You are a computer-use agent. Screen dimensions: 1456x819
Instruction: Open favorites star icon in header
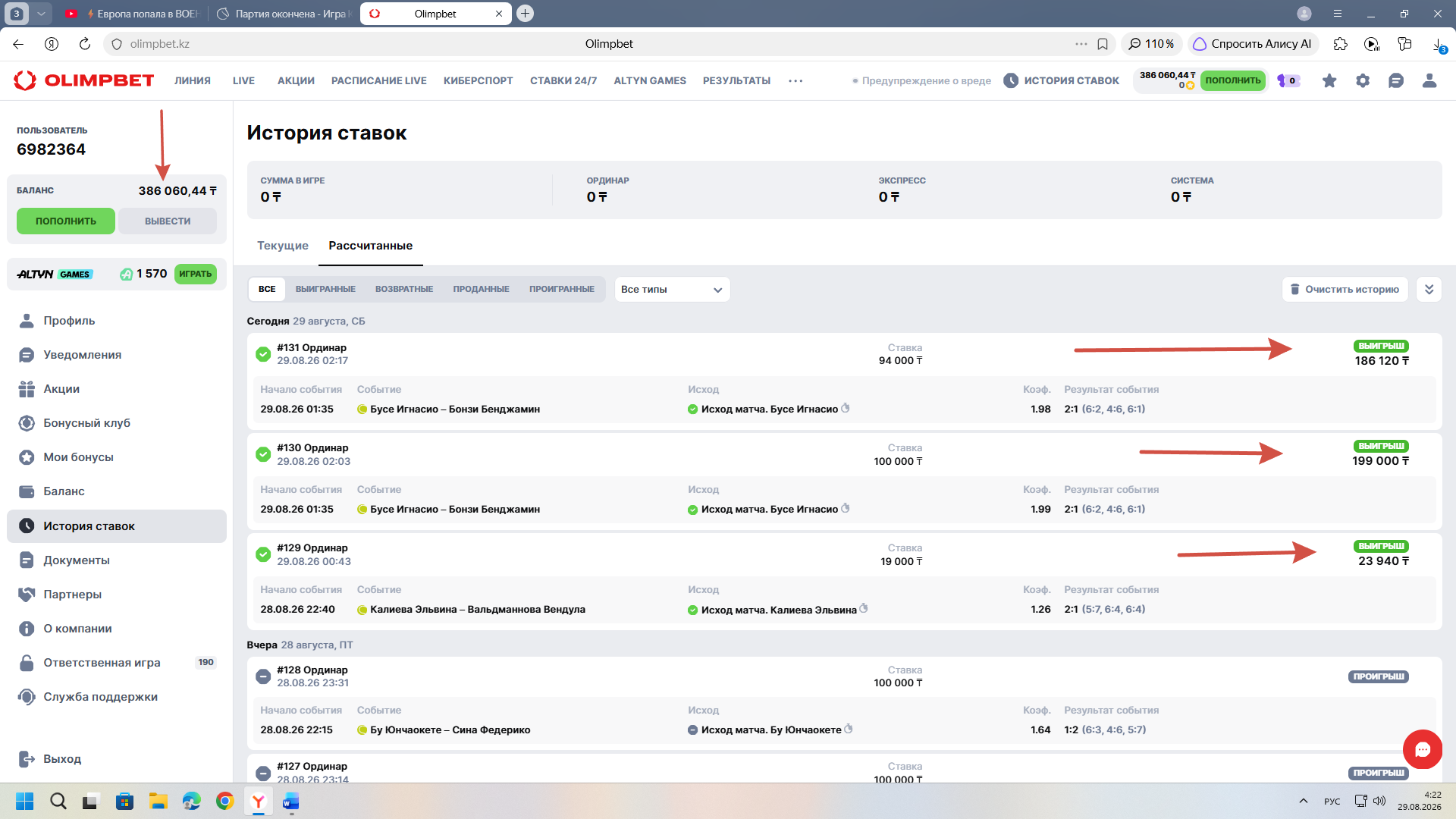click(1329, 80)
